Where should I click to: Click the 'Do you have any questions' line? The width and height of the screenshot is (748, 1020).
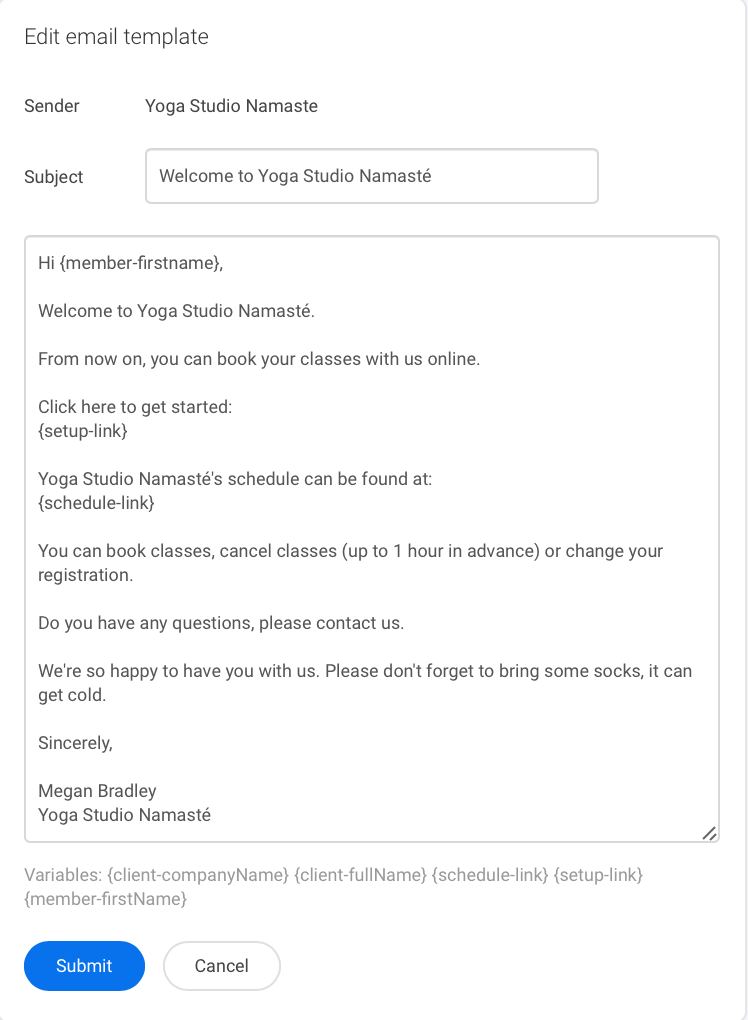(x=221, y=623)
